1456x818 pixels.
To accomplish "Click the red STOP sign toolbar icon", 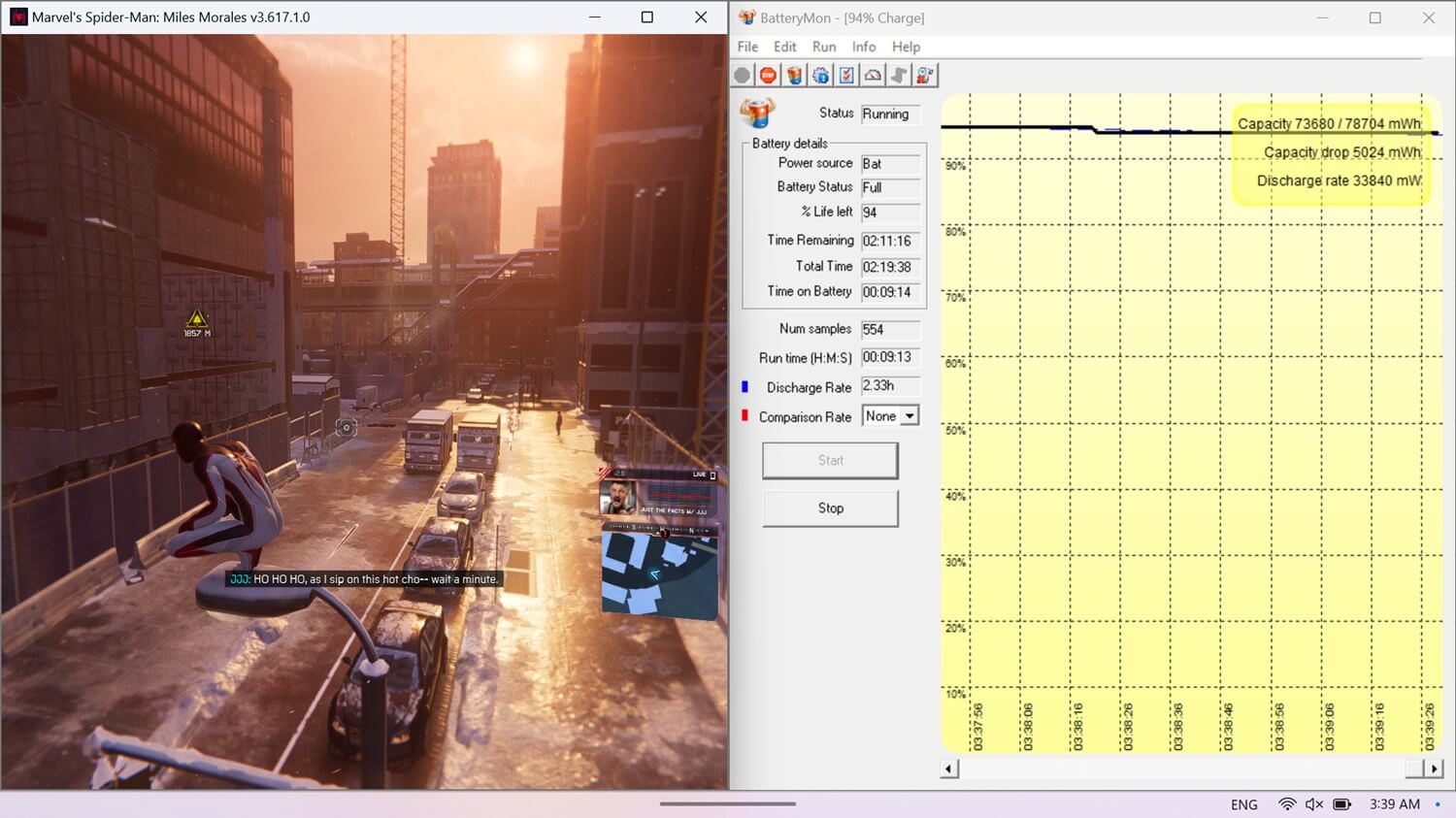I will pos(769,76).
